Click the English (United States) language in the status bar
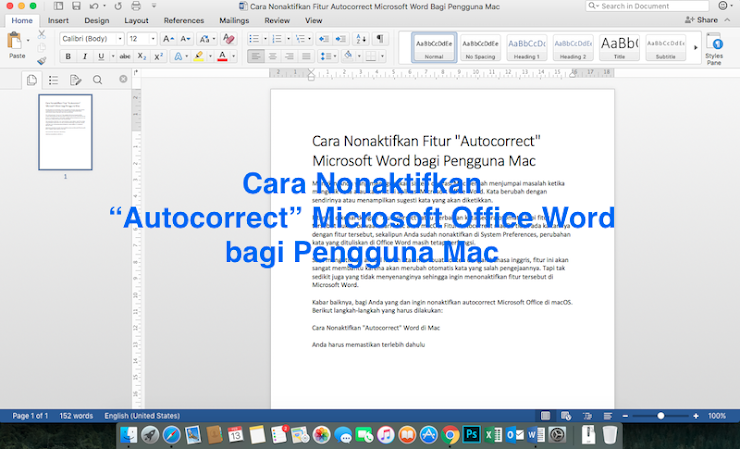The width and height of the screenshot is (740, 449). coord(142,416)
